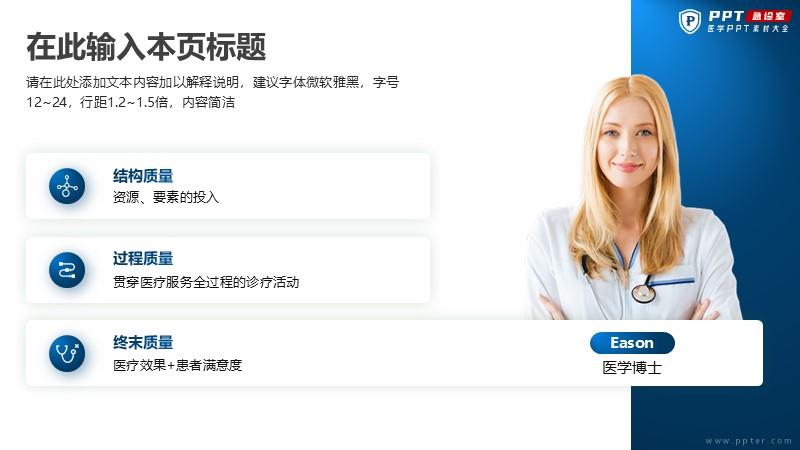
Task: Click the process flow icon beside 过程质量
Action: pyautogui.click(x=67, y=270)
